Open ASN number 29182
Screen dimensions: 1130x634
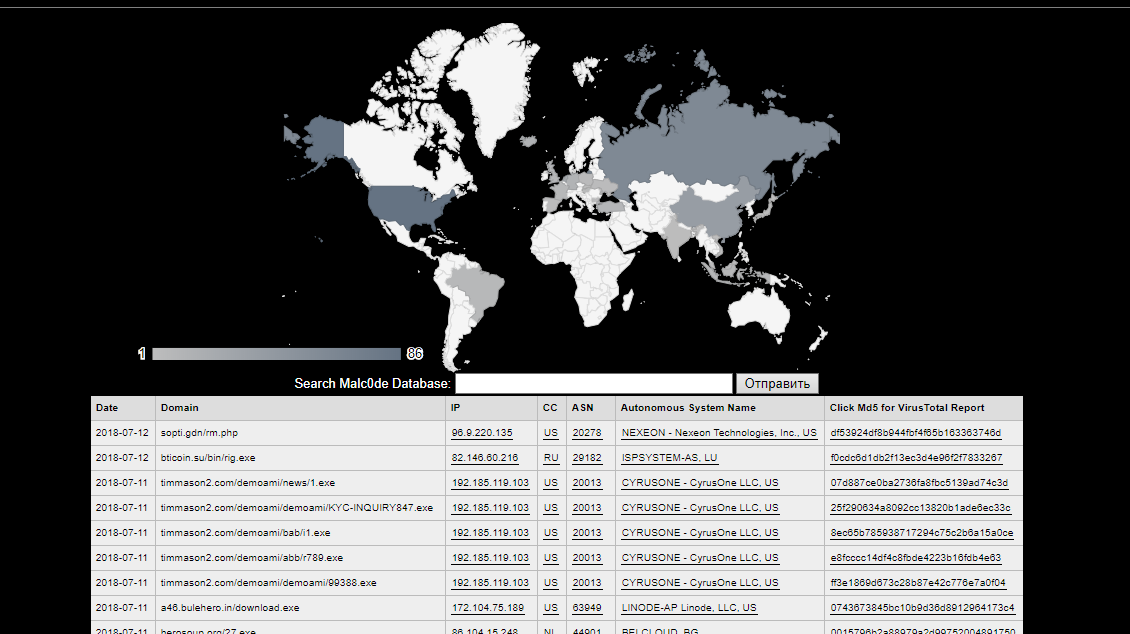point(587,458)
